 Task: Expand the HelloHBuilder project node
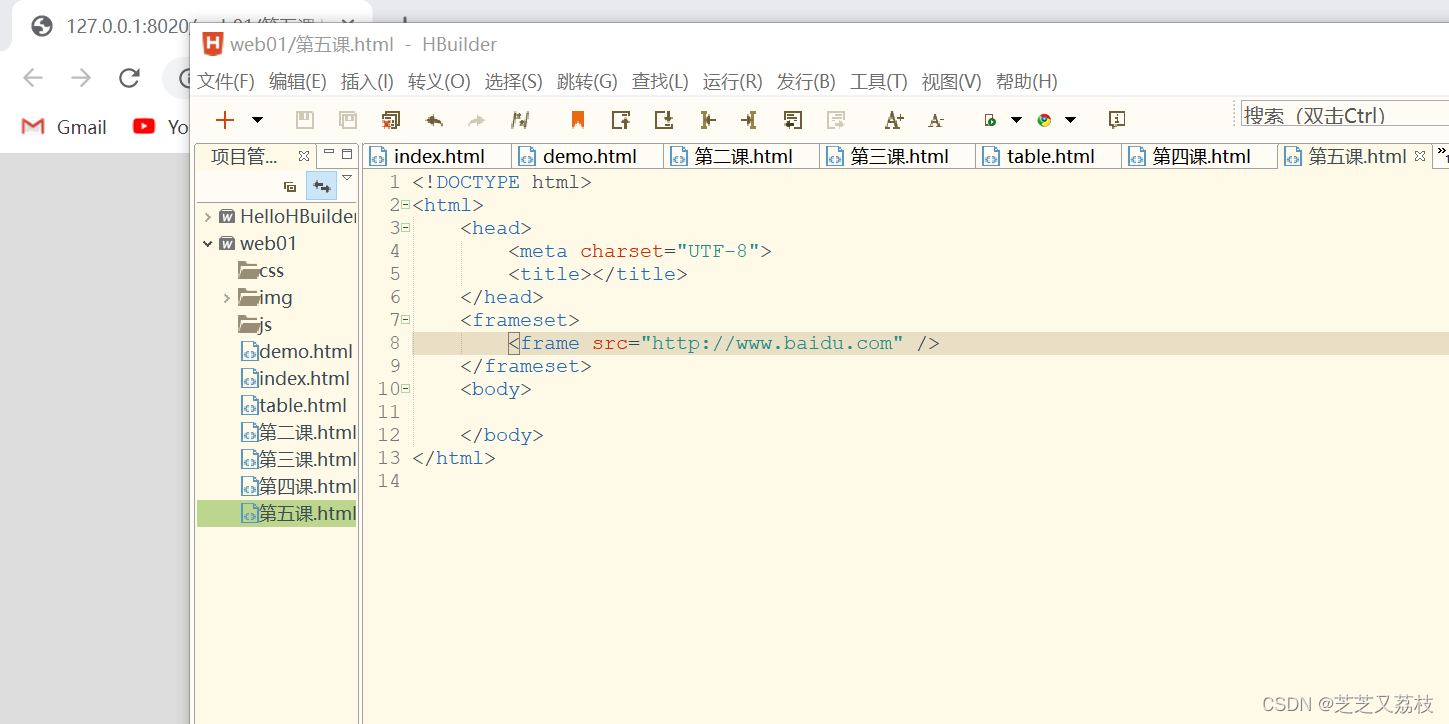coord(208,217)
